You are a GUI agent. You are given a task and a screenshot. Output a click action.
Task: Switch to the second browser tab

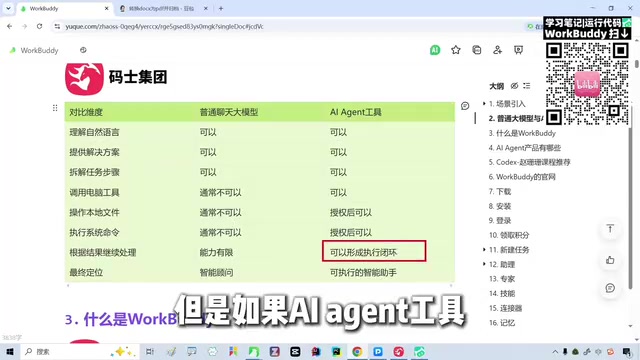click(x=164, y=8)
